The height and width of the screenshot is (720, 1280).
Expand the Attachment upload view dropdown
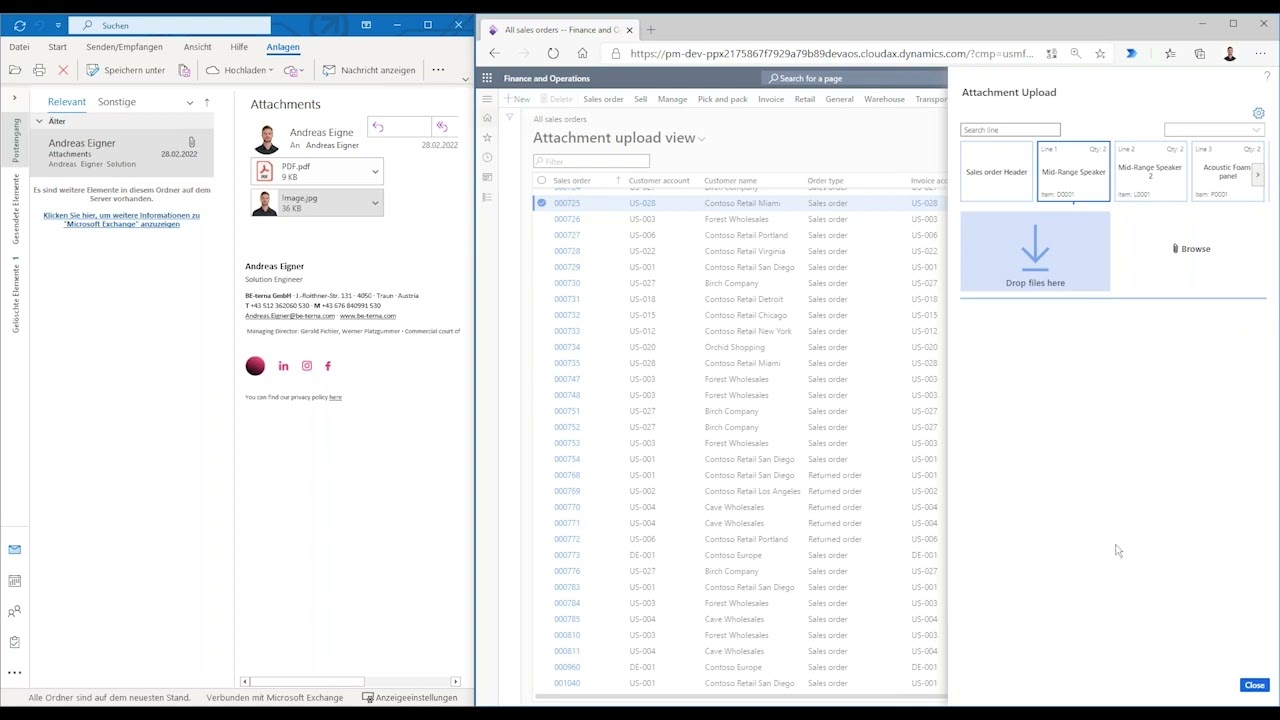702,139
